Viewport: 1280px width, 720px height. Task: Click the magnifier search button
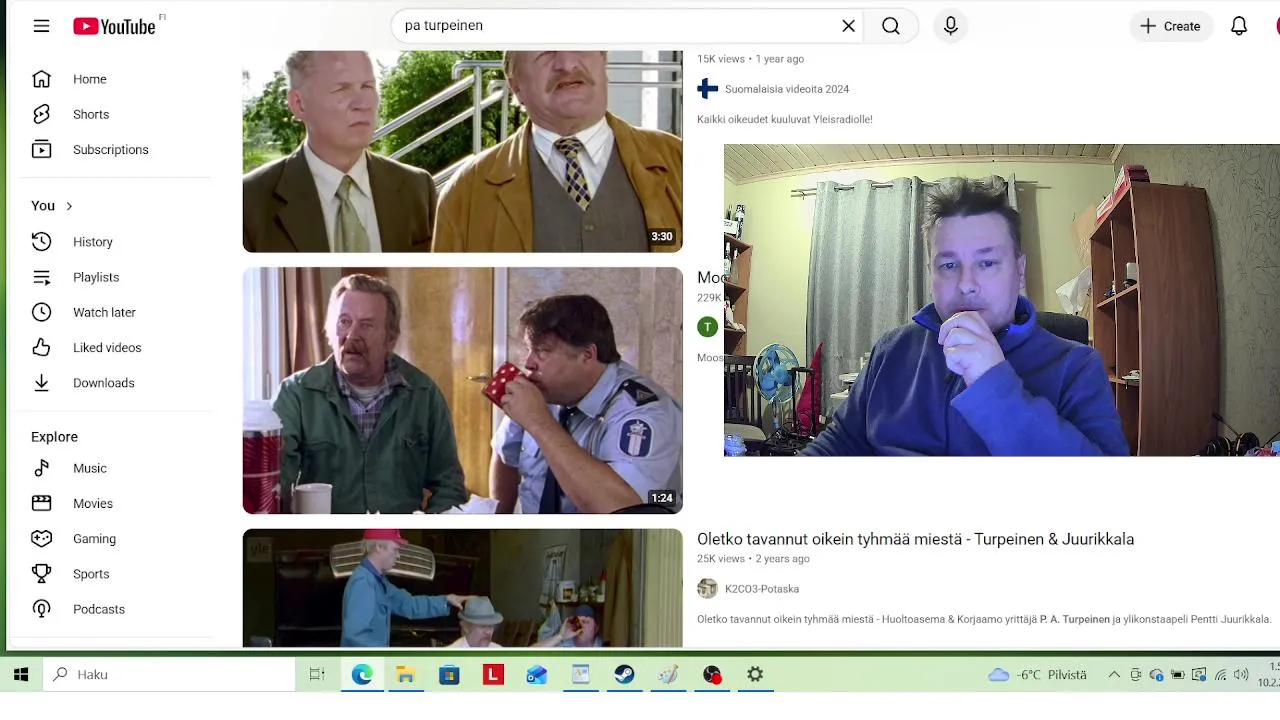(x=891, y=26)
